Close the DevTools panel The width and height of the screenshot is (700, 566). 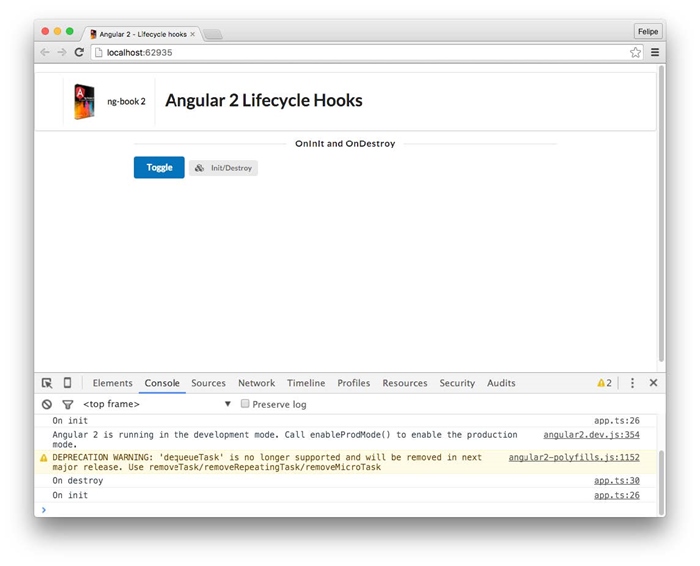[653, 383]
